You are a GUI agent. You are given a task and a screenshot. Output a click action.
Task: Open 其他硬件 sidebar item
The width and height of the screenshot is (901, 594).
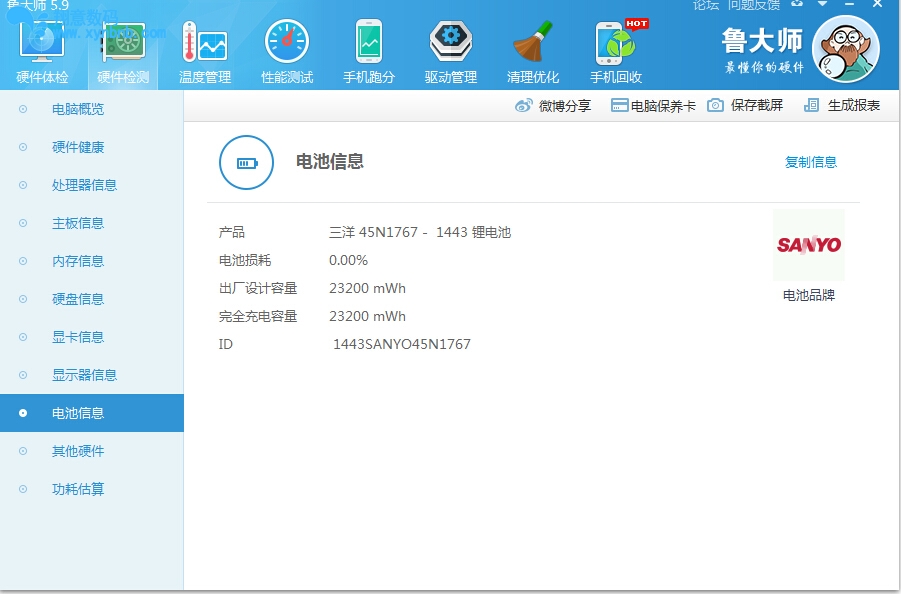click(x=78, y=451)
